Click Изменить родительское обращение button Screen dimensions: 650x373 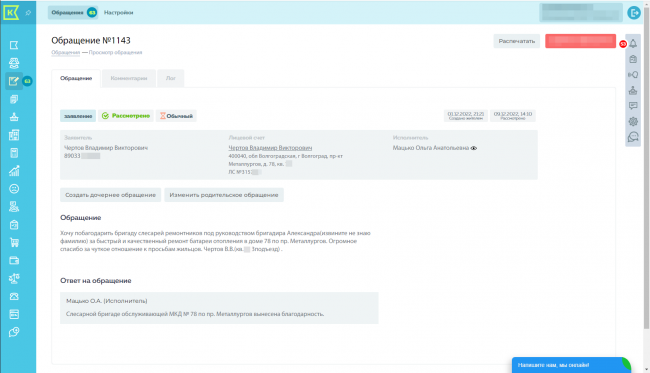coord(224,195)
